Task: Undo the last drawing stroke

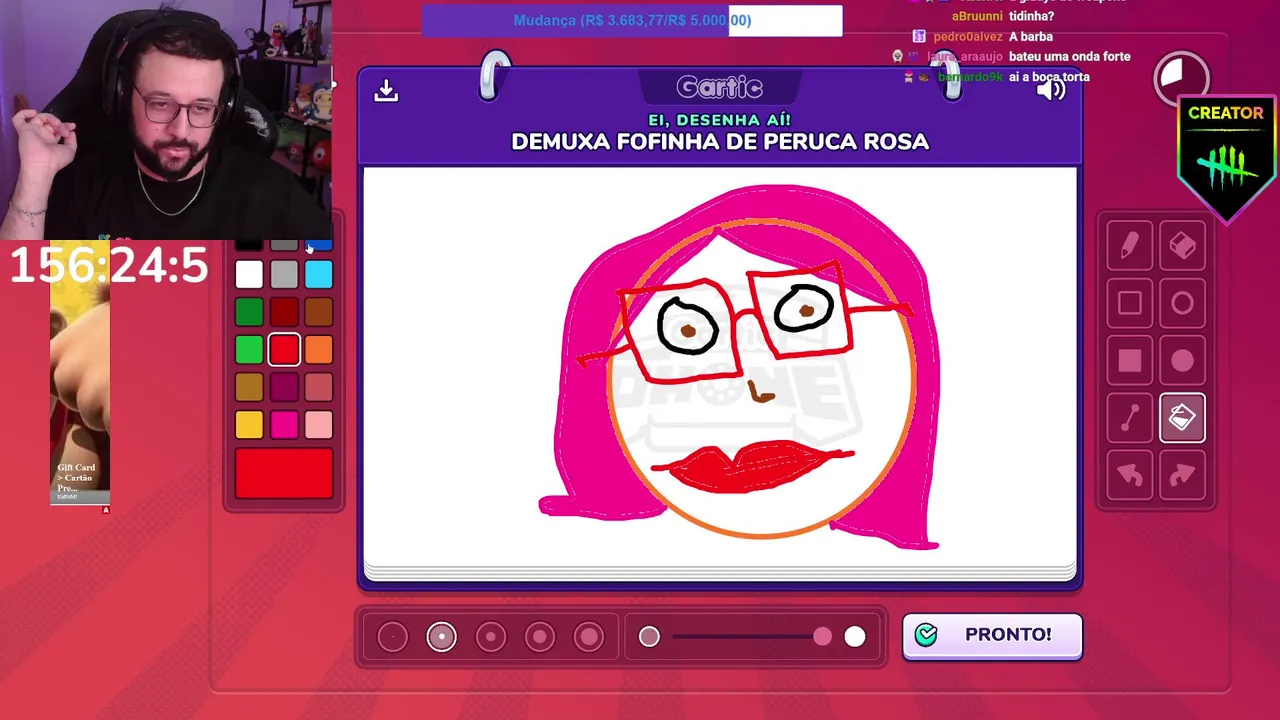Action: pyautogui.click(x=1129, y=476)
